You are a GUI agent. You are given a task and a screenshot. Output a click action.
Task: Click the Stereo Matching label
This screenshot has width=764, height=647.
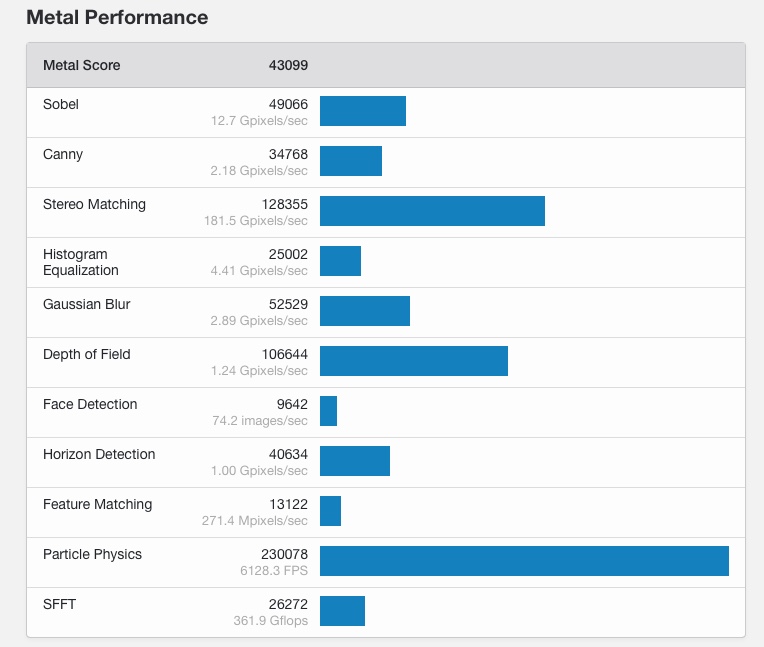pos(94,204)
